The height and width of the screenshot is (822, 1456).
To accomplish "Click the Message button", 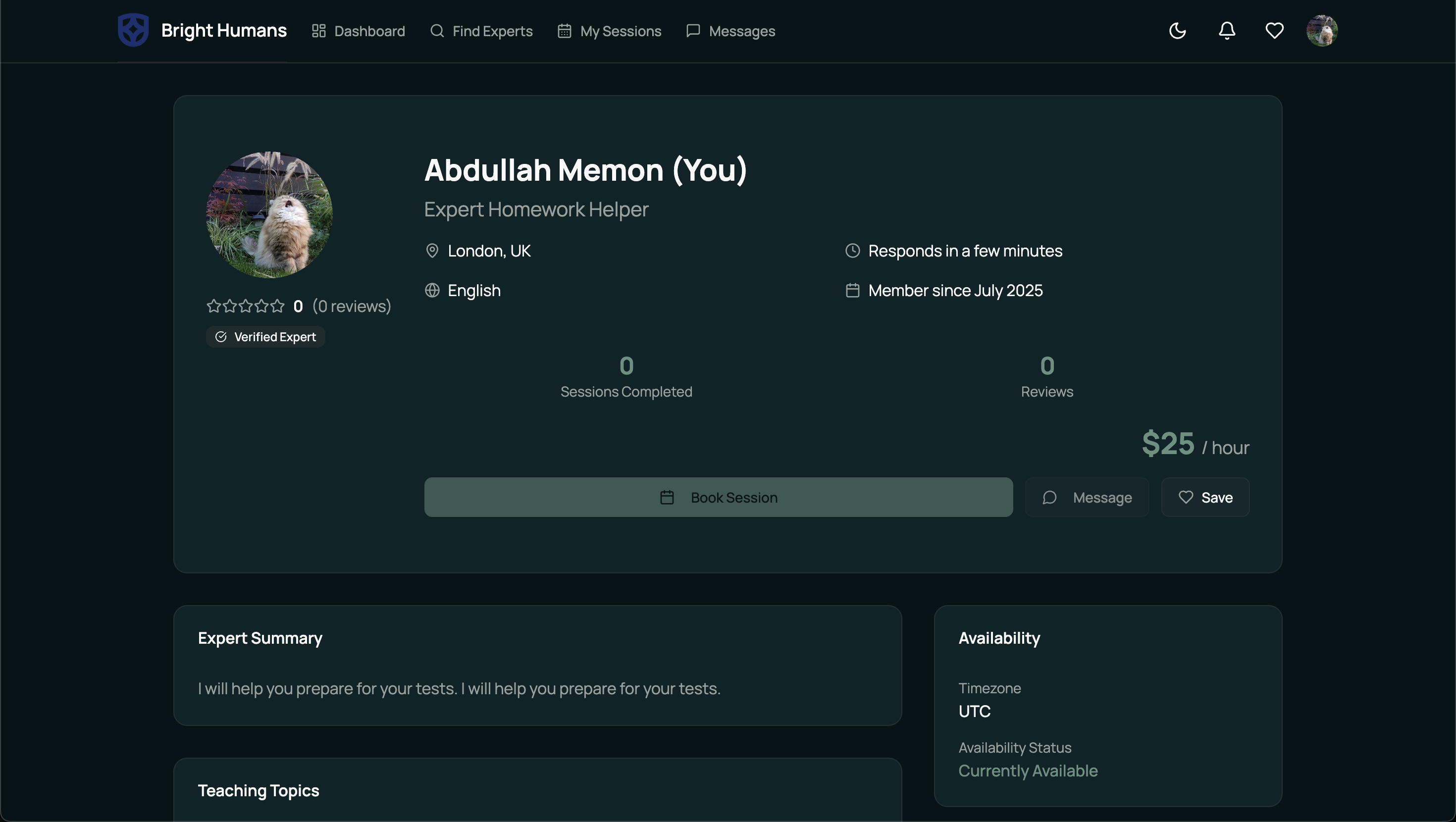I will pos(1087,498).
